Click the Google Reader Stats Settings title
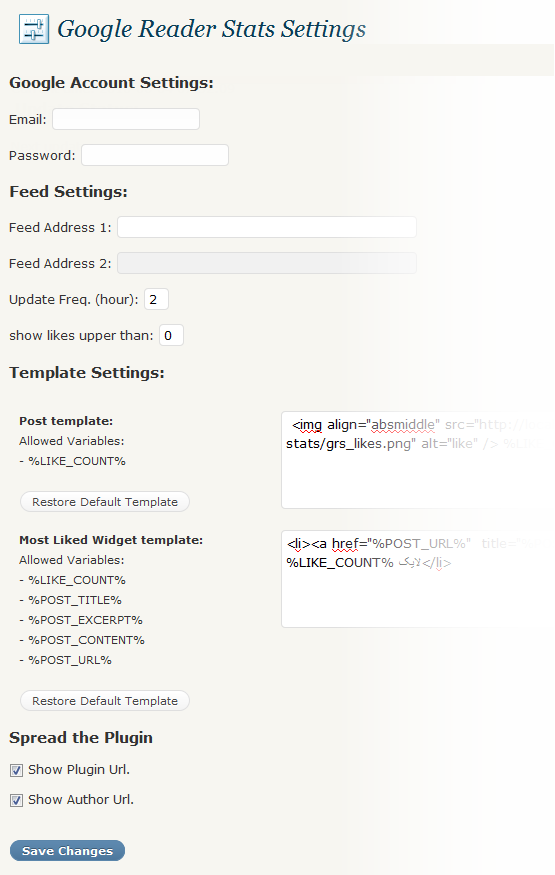Viewport: 555px width, 875px height. click(211, 29)
